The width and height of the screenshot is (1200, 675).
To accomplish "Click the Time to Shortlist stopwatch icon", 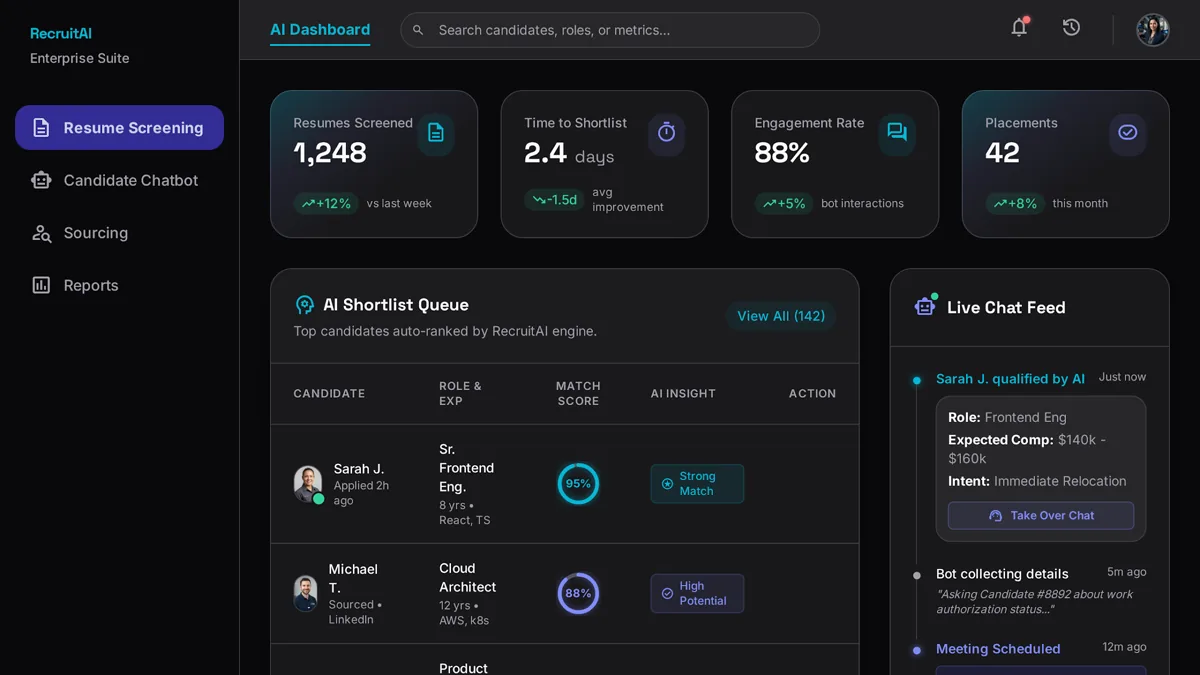I will coord(667,132).
